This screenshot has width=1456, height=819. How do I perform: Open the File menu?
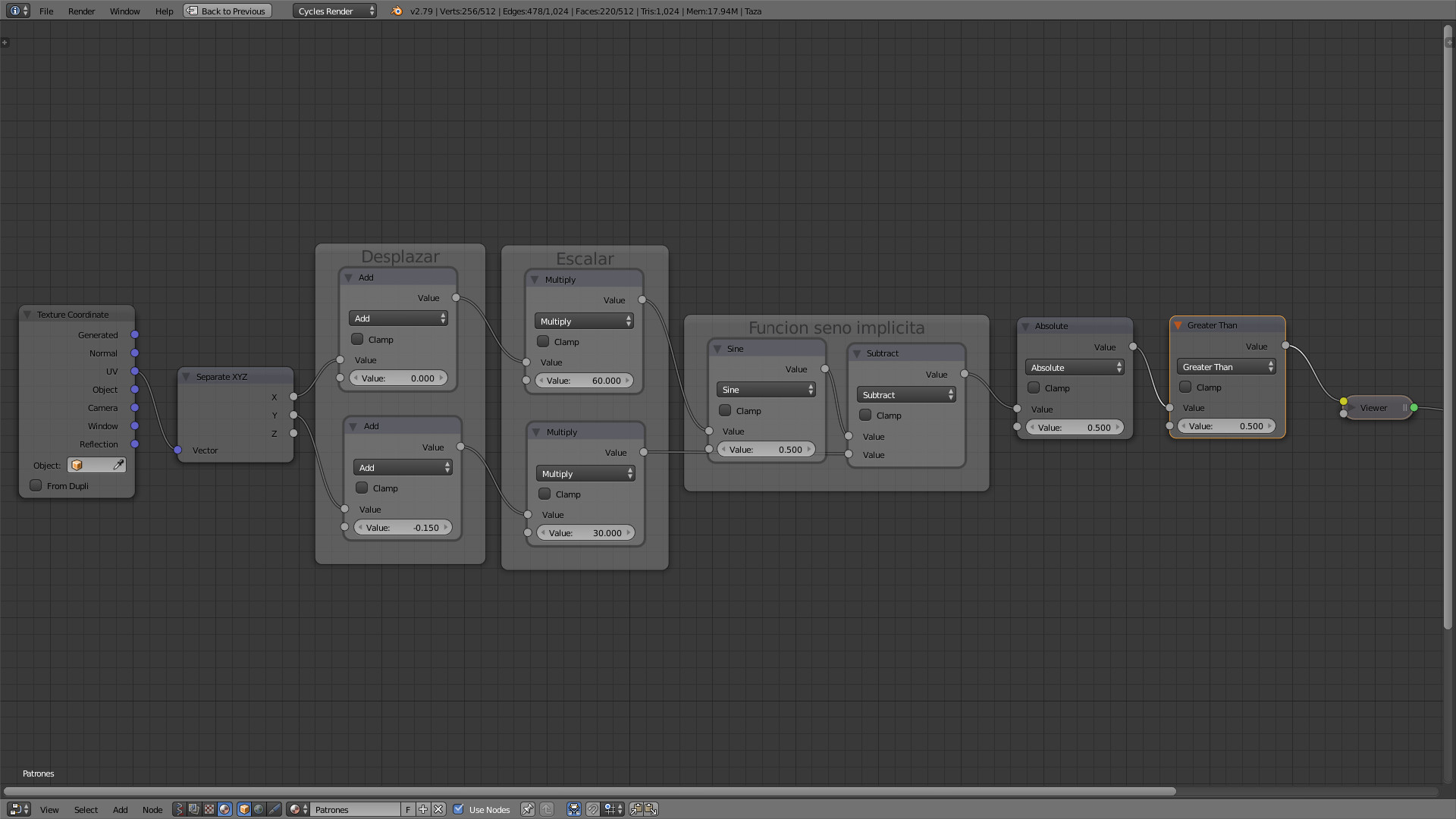pyautogui.click(x=46, y=11)
